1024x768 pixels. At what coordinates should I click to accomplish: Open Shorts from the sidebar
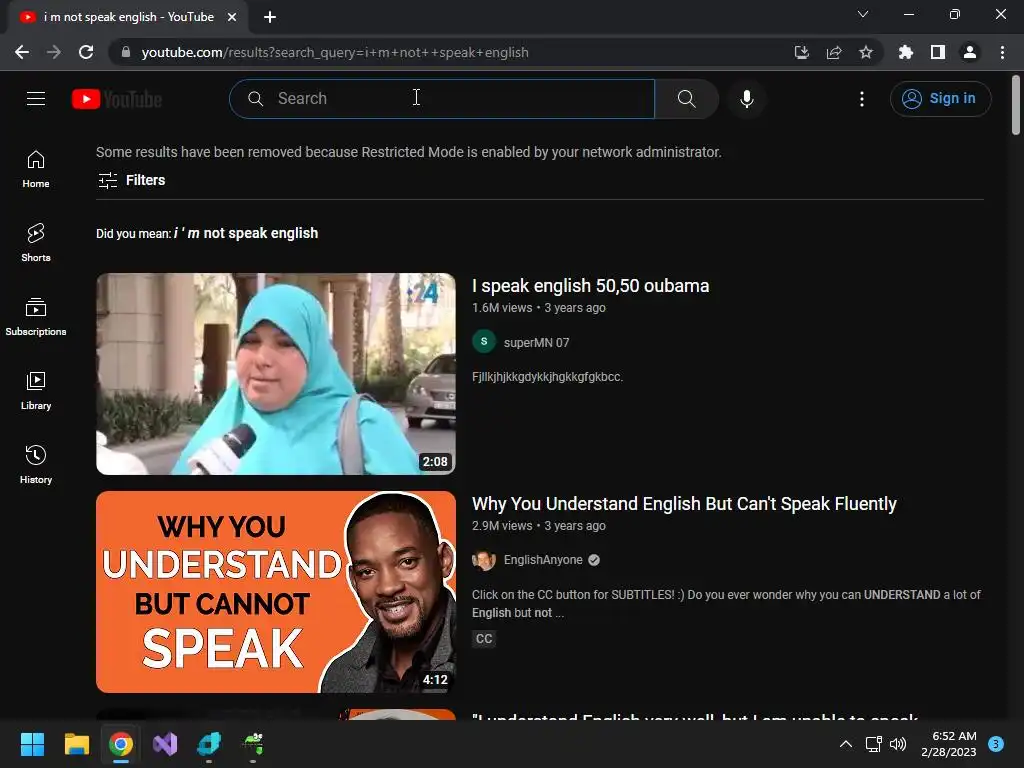(36, 243)
